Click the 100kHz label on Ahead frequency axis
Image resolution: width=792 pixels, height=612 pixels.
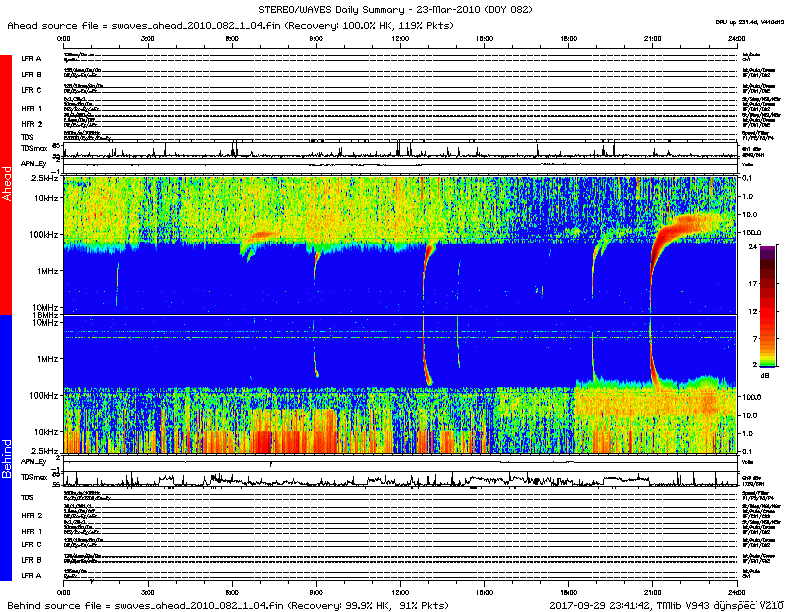coord(42,235)
